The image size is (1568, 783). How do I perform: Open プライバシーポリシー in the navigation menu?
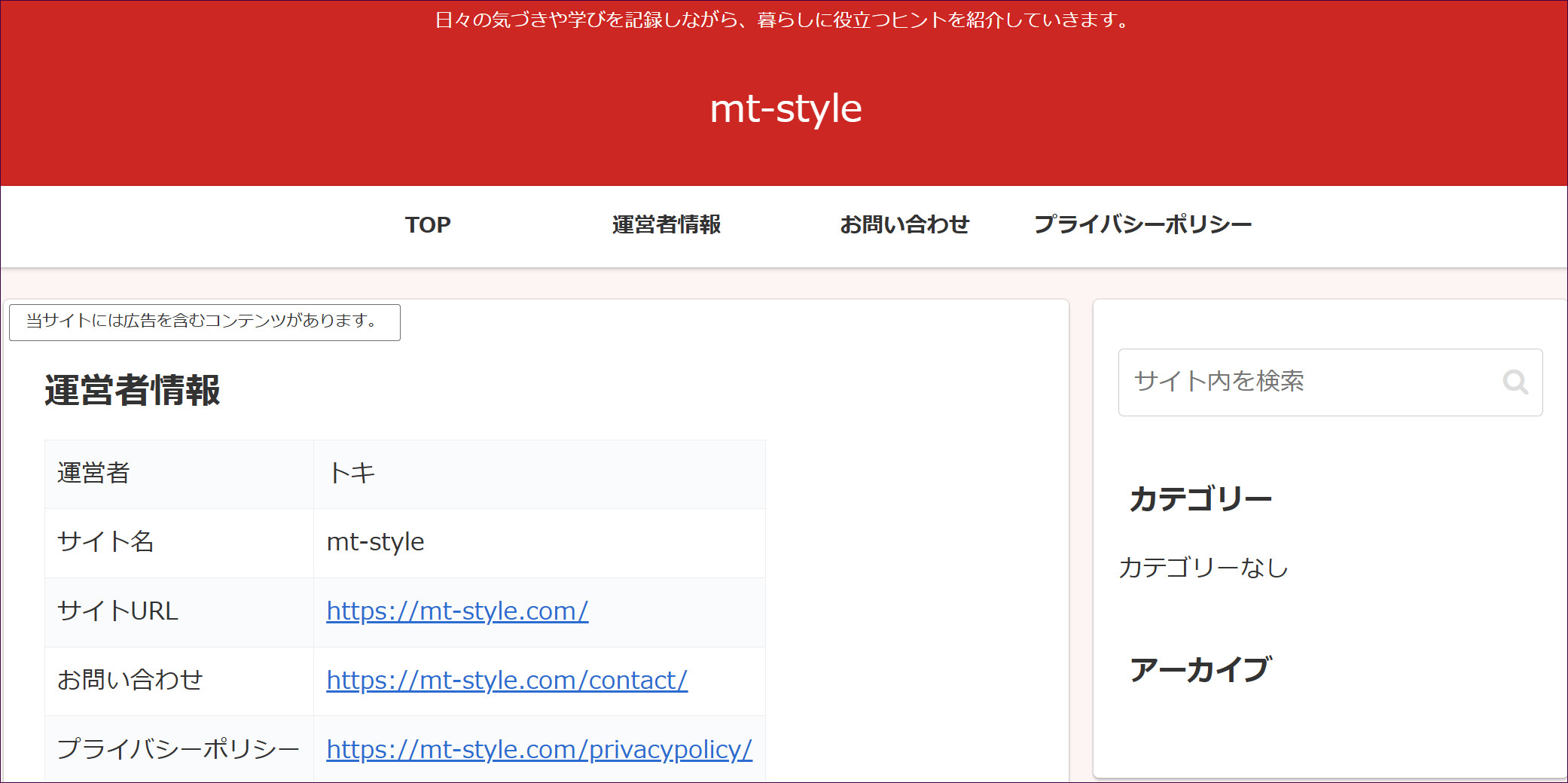pyautogui.click(x=1142, y=224)
